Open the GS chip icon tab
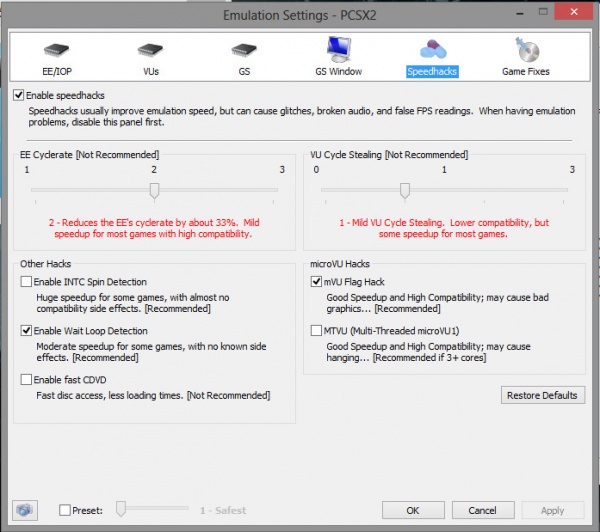The image size is (600, 532). coord(244,50)
